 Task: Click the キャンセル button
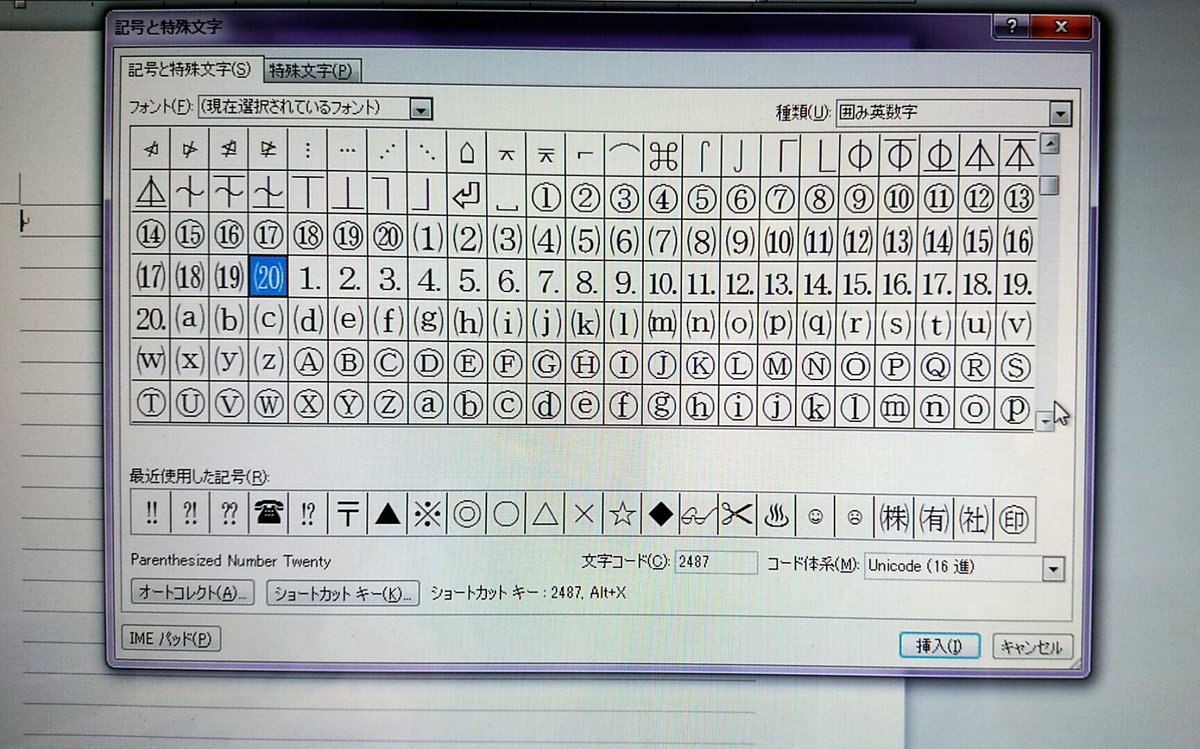[x=1032, y=647]
